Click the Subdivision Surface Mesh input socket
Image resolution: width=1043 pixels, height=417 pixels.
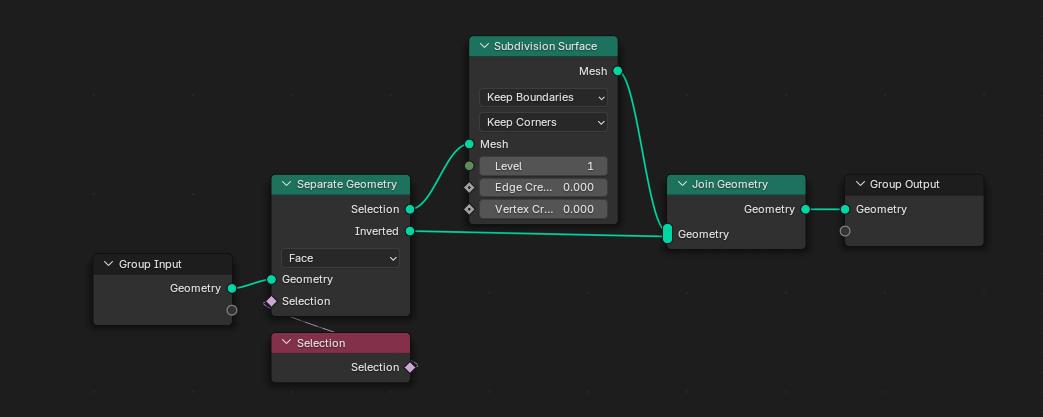pos(469,144)
